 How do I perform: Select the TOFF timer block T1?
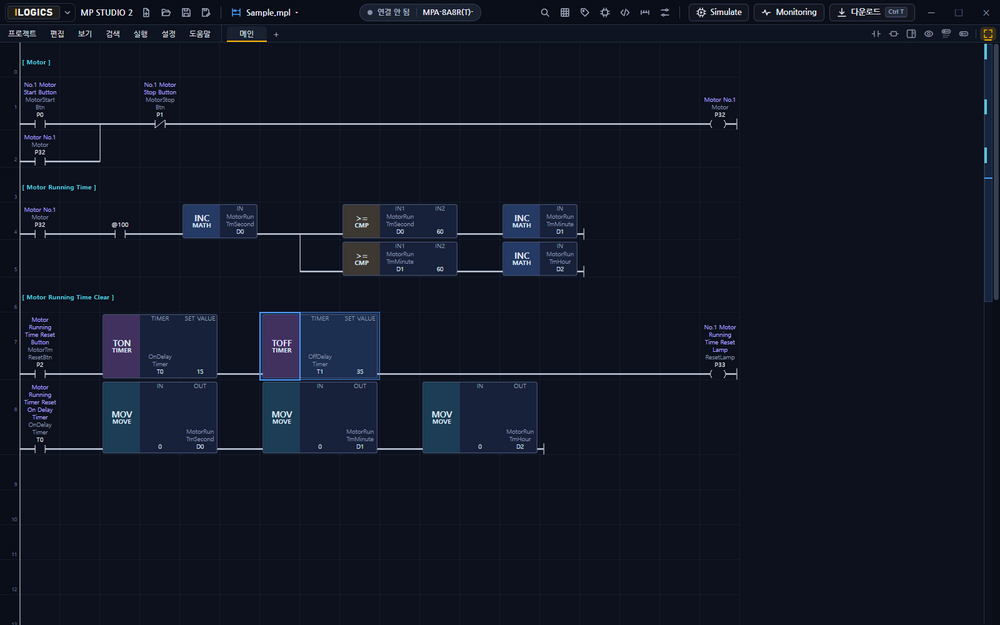click(320, 346)
